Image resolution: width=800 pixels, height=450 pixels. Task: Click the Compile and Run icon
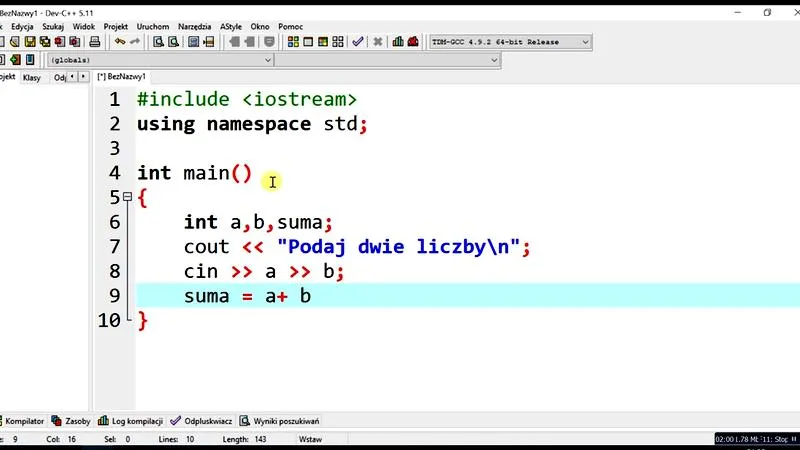(x=323, y=42)
